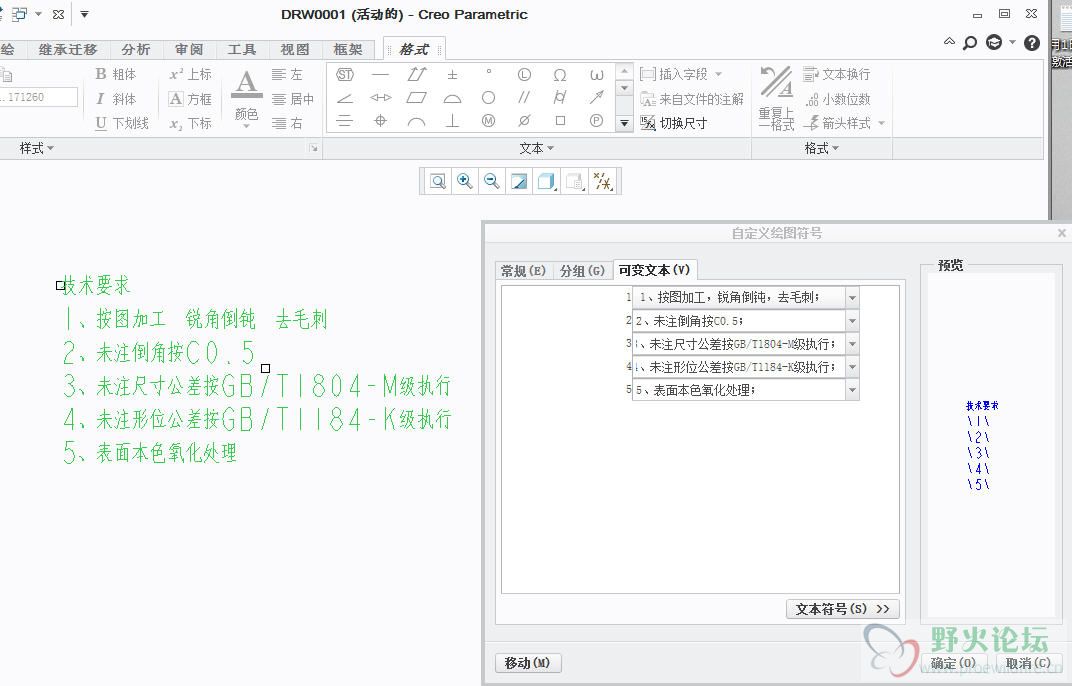Image resolution: width=1072 pixels, height=686 pixels.
Task: Click the 文本符号(S) >> button
Action: [x=842, y=609]
